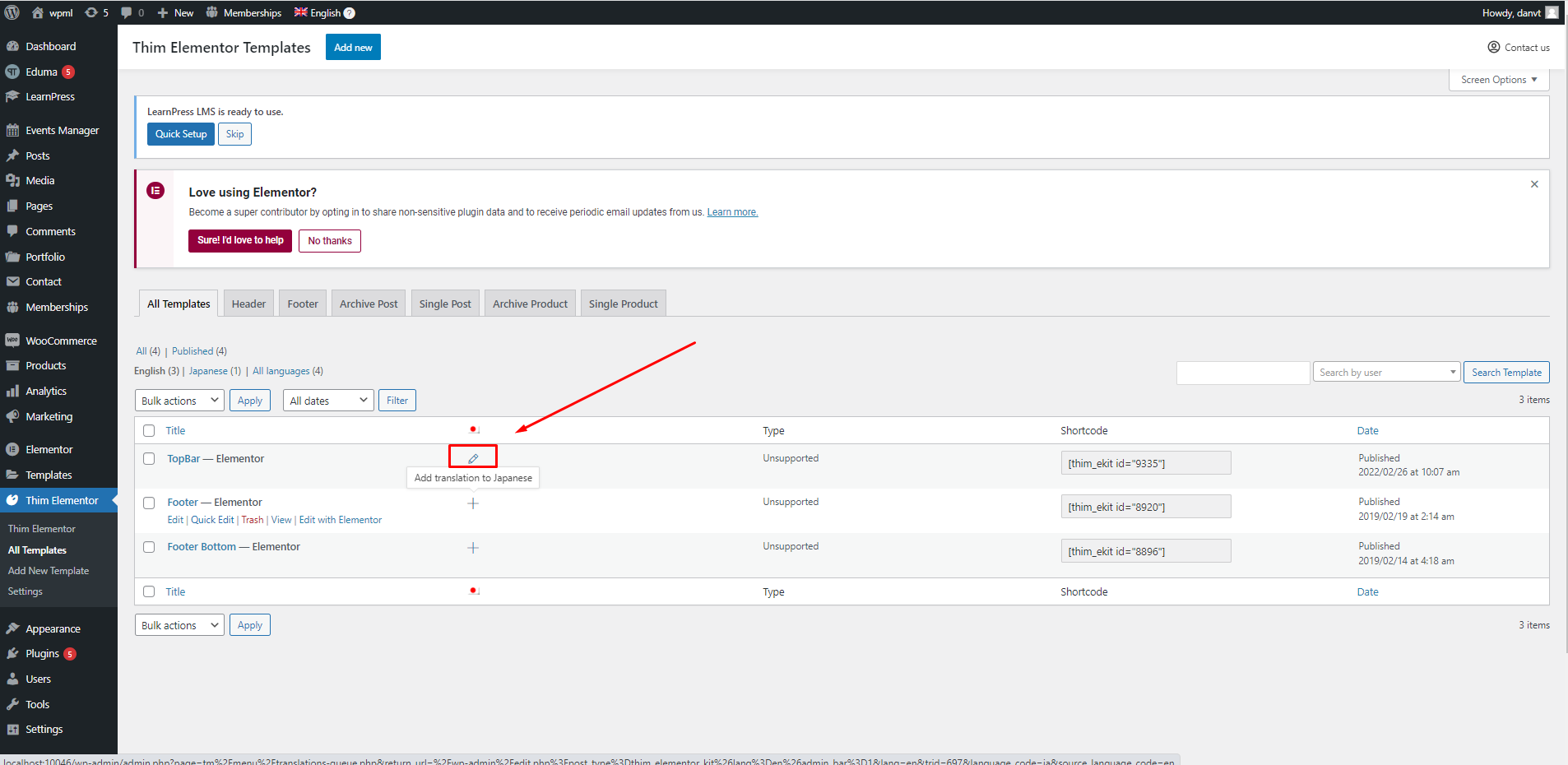Sort the table by Date column
The image size is (1568, 765).
pyautogui.click(x=1367, y=430)
